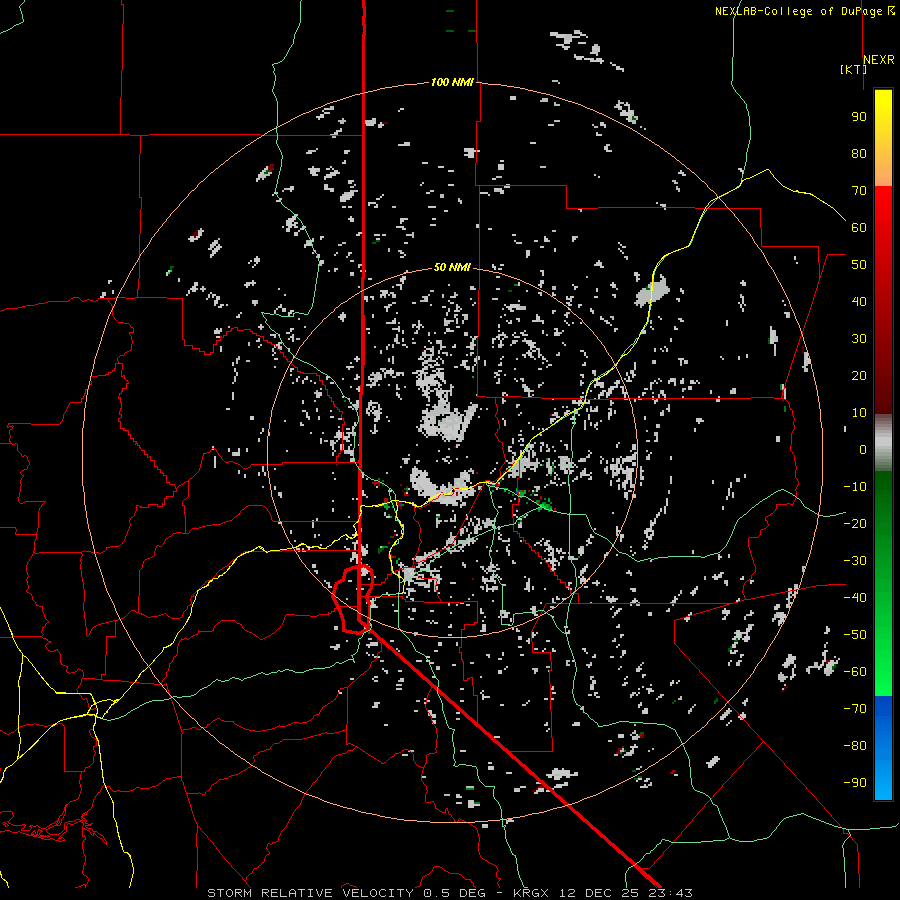The width and height of the screenshot is (900, 900).
Task: Click the positive 80 value on the velocity scale
Action: coord(859,153)
